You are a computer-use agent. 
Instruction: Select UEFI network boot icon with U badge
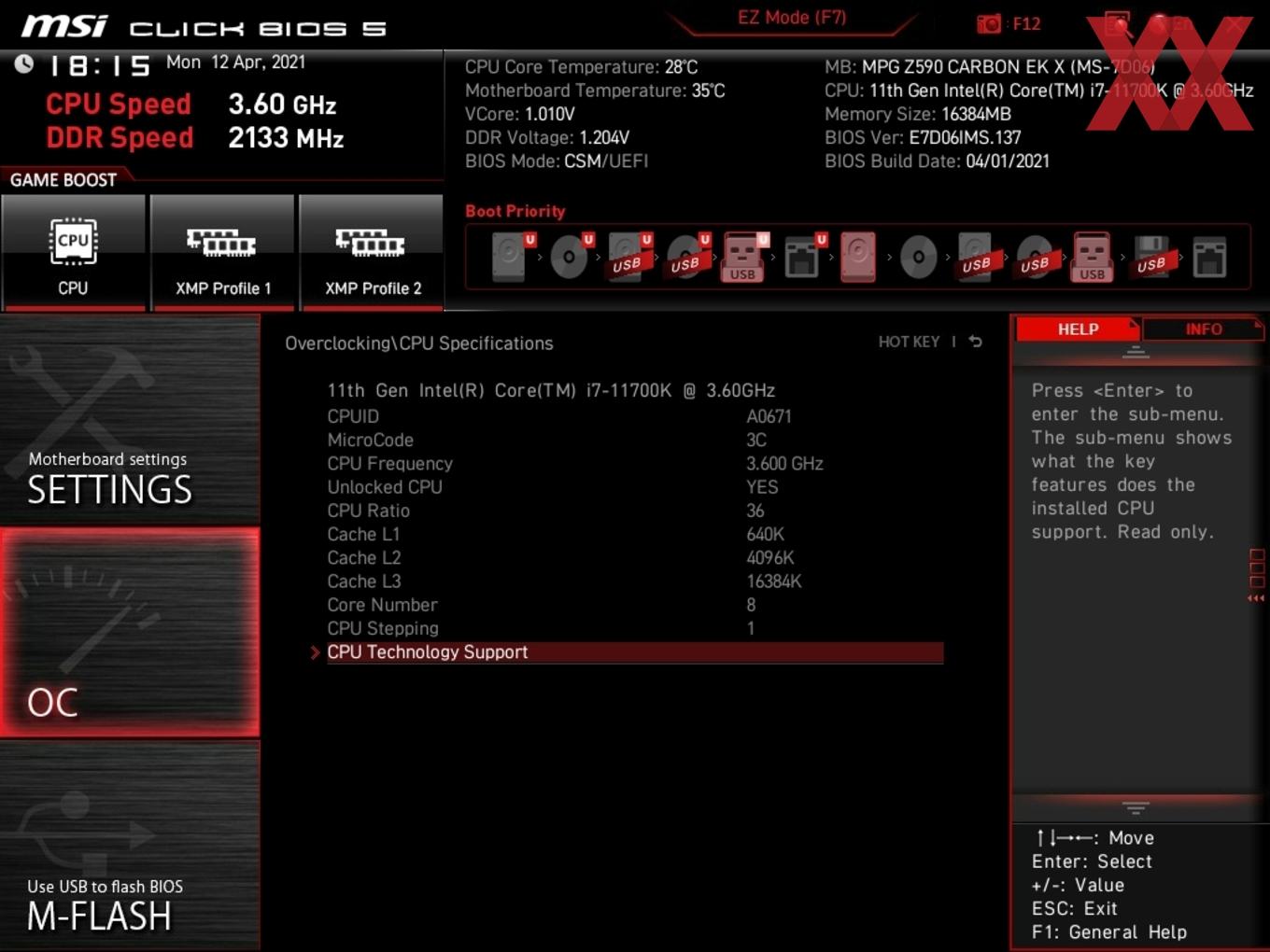click(804, 257)
